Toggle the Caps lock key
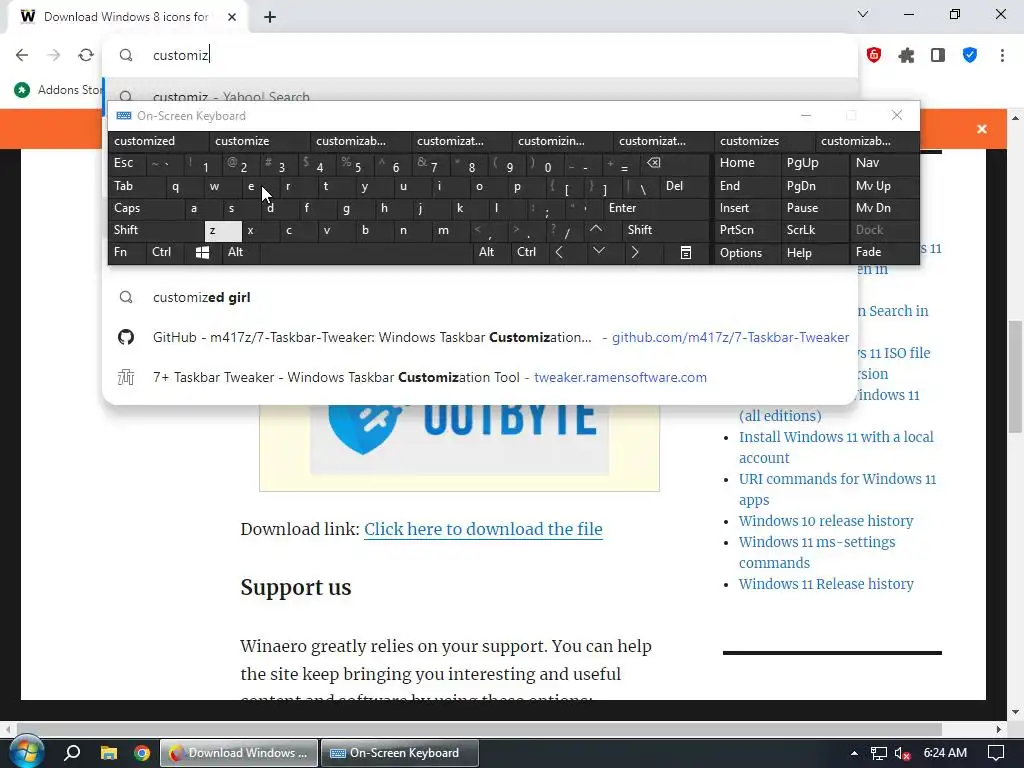 (146, 208)
